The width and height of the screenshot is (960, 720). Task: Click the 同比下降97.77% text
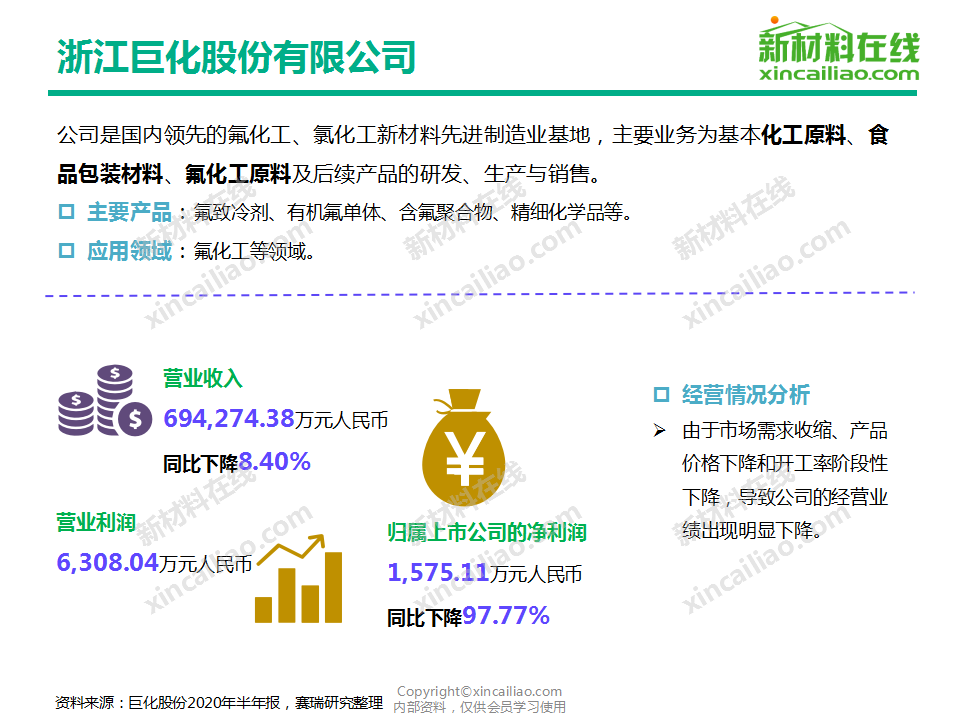468,616
